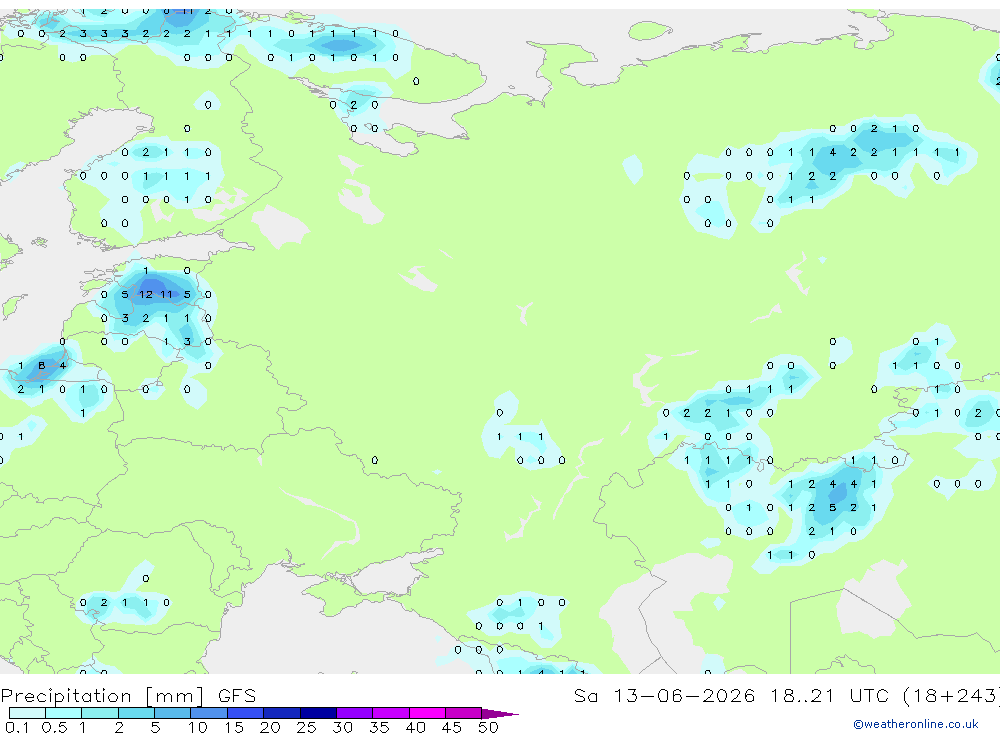Click the 30–35 mm legend swatch
The height and width of the screenshot is (733, 1000).
(355, 713)
